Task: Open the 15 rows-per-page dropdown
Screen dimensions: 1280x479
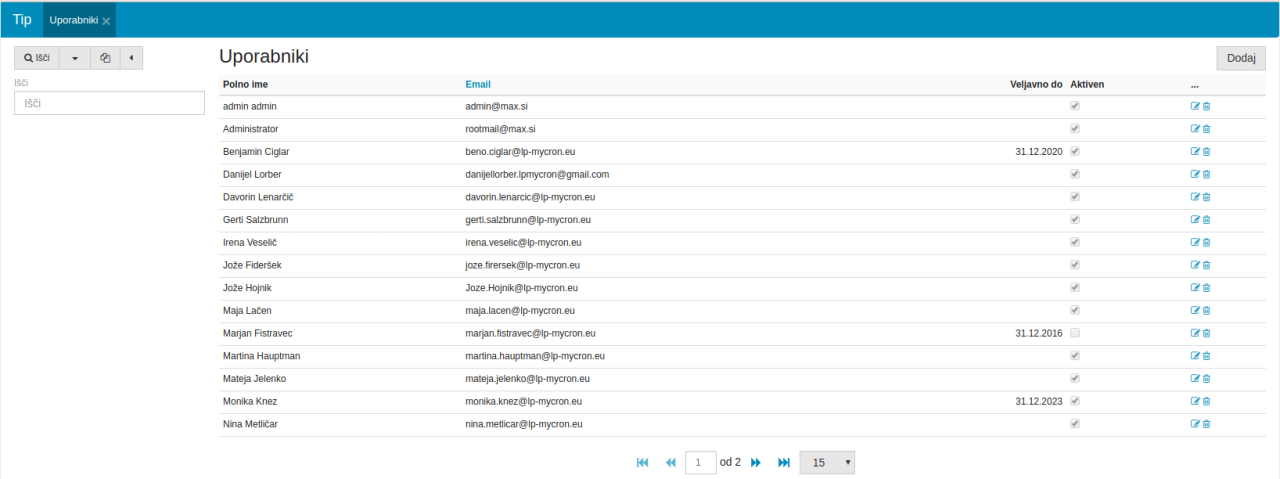Action: click(827, 462)
